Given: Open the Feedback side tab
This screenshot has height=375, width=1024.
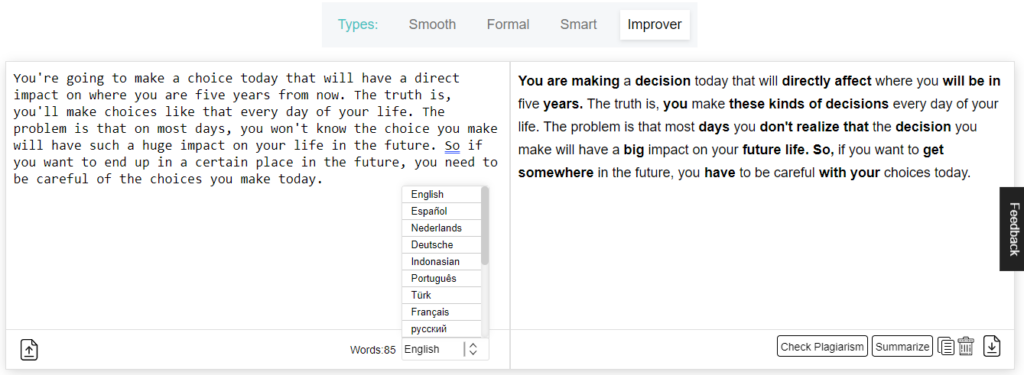Looking at the screenshot, I should [1012, 229].
